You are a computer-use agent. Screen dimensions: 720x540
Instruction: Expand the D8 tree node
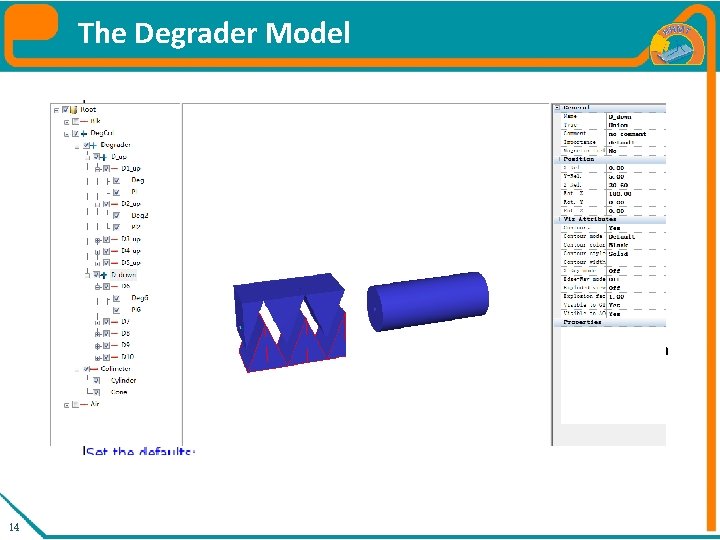97,334
